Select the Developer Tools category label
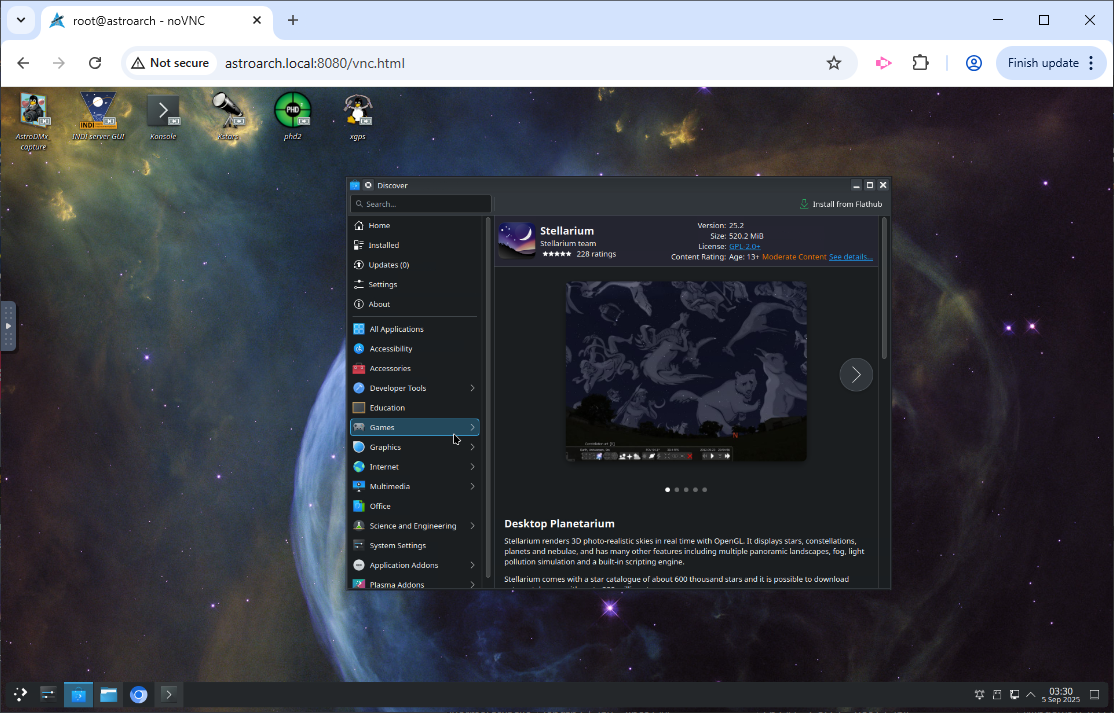The width and height of the screenshot is (1114, 713). (x=398, y=388)
